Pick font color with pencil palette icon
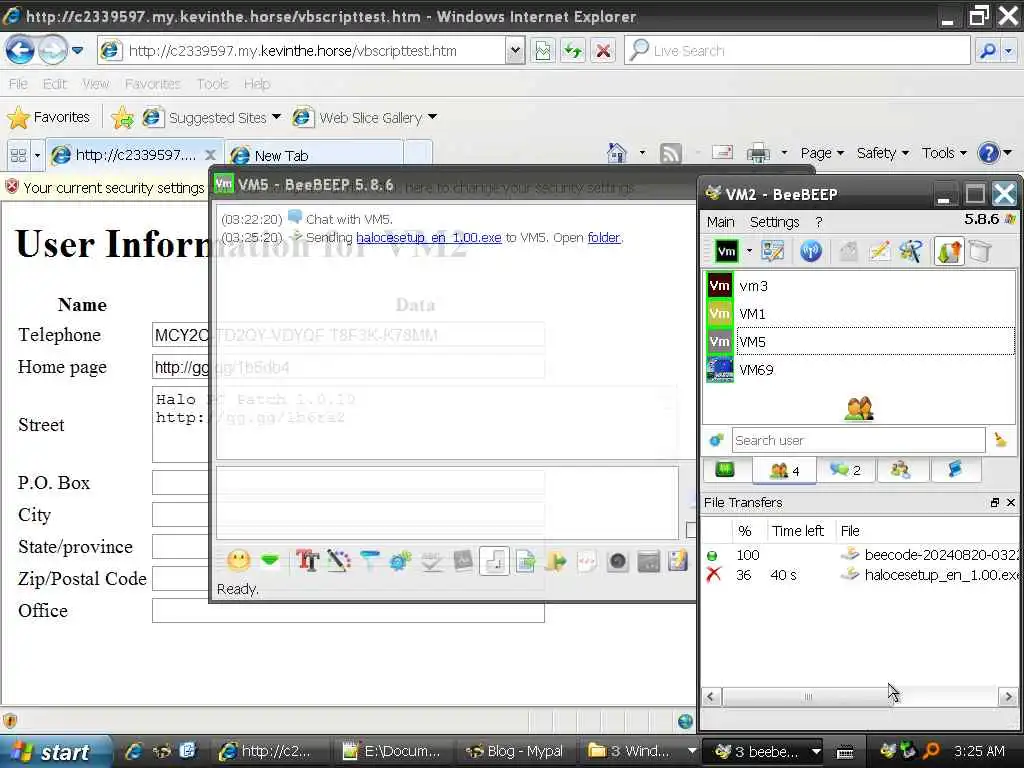1024x768 pixels. [338, 560]
